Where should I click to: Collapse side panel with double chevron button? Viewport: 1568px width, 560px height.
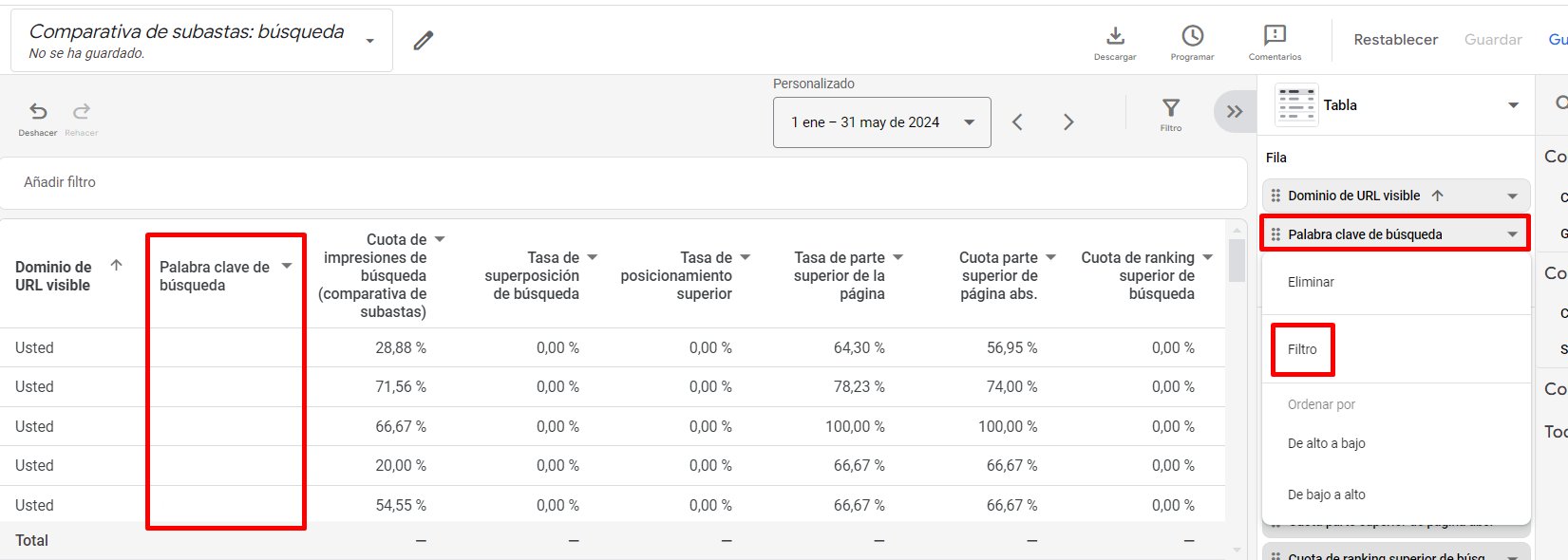pos(1234,112)
